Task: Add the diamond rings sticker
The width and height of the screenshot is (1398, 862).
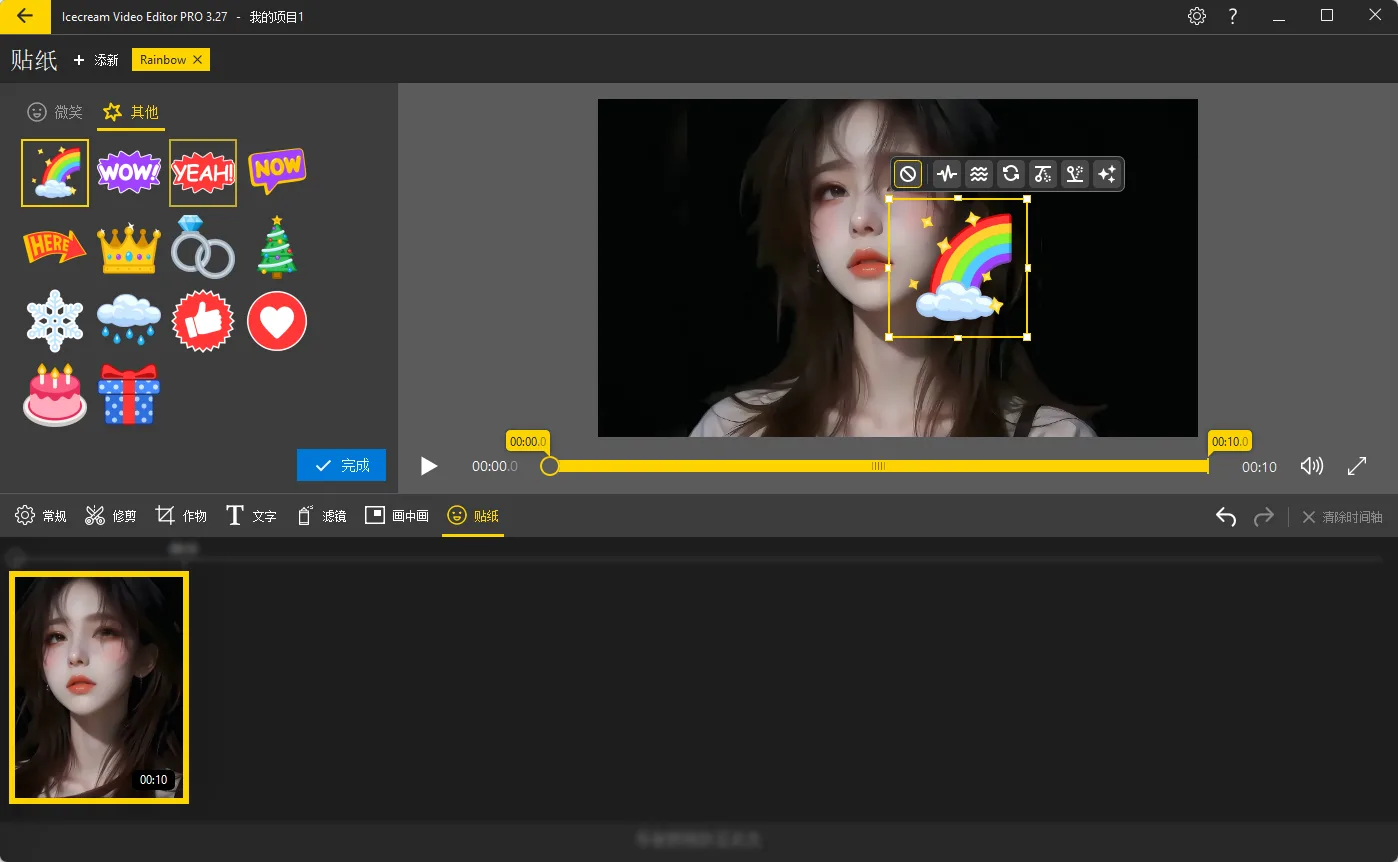Action: (x=203, y=246)
